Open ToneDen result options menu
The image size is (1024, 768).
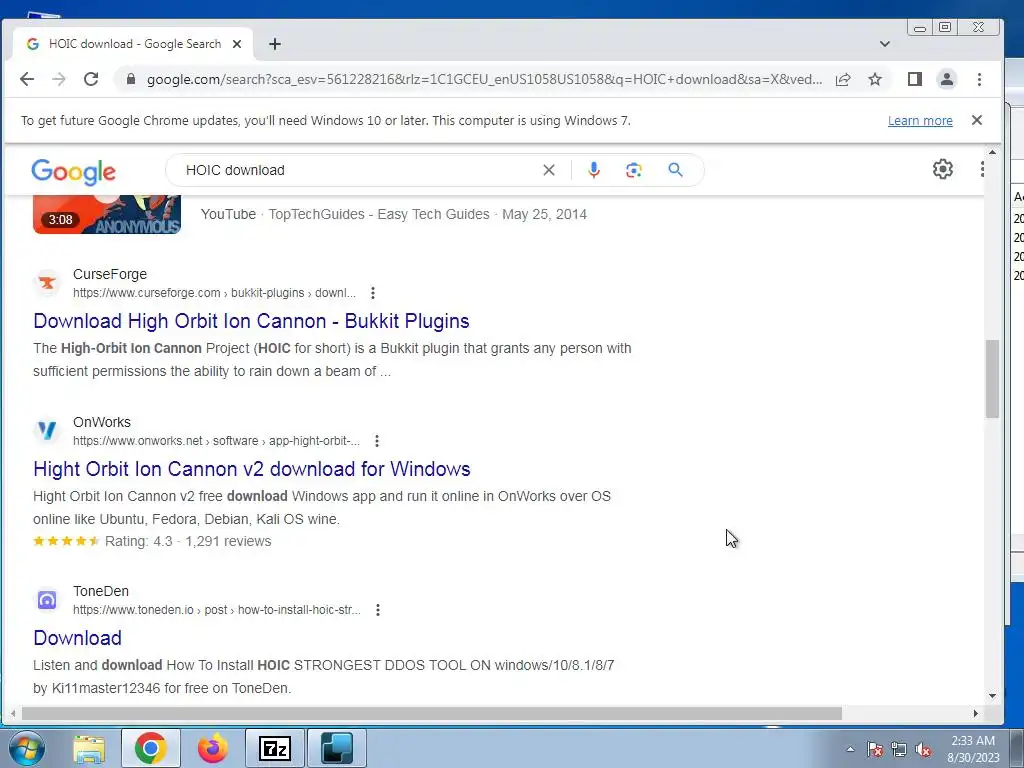pos(377,610)
